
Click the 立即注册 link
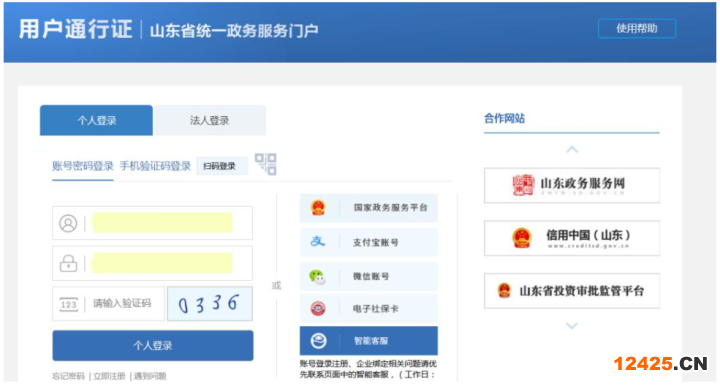pyautogui.click(x=109, y=376)
